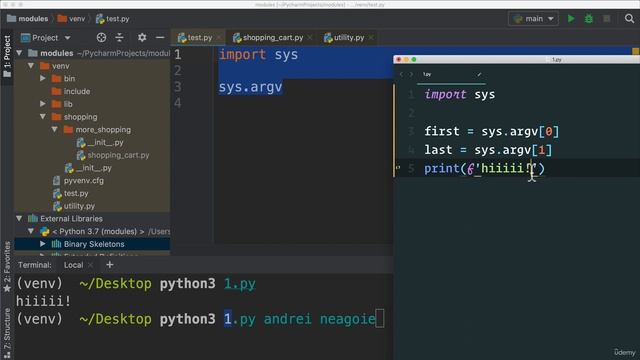Run the main configuration with green play button
The width and height of the screenshot is (640, 360).
point(571,19)
